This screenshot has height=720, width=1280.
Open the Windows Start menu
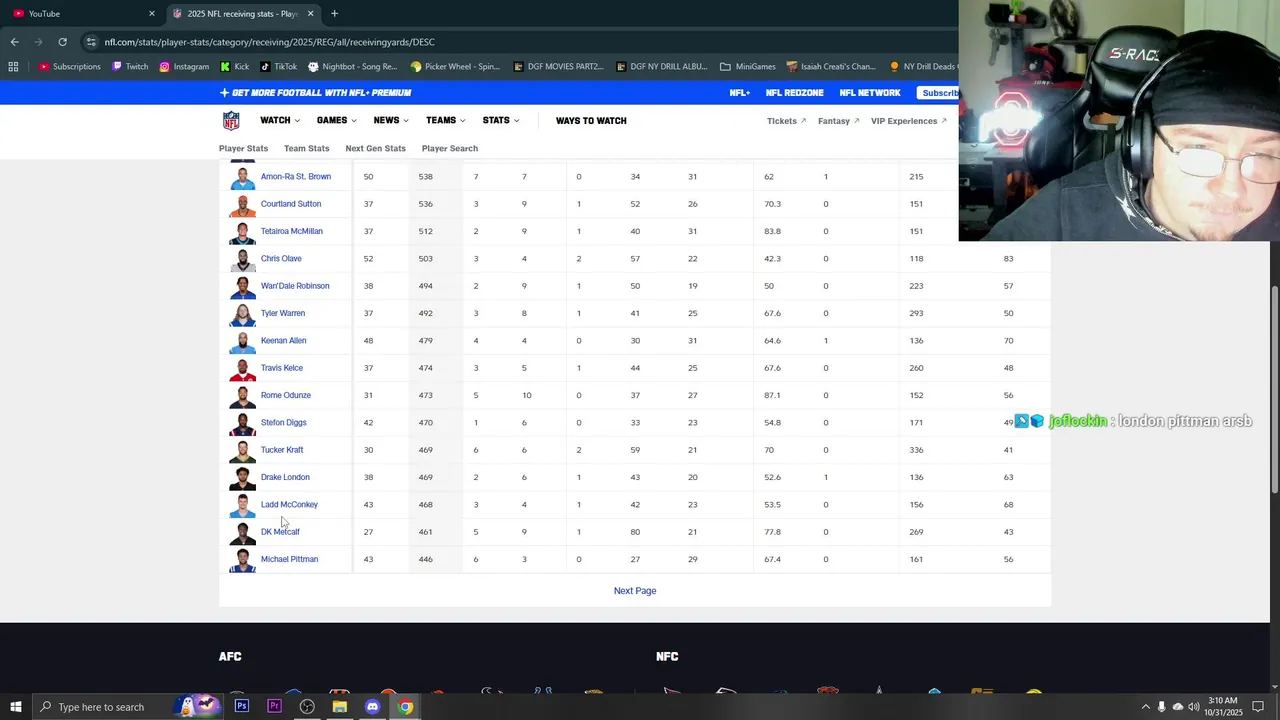pyautogui.click(x=15, y=707)
